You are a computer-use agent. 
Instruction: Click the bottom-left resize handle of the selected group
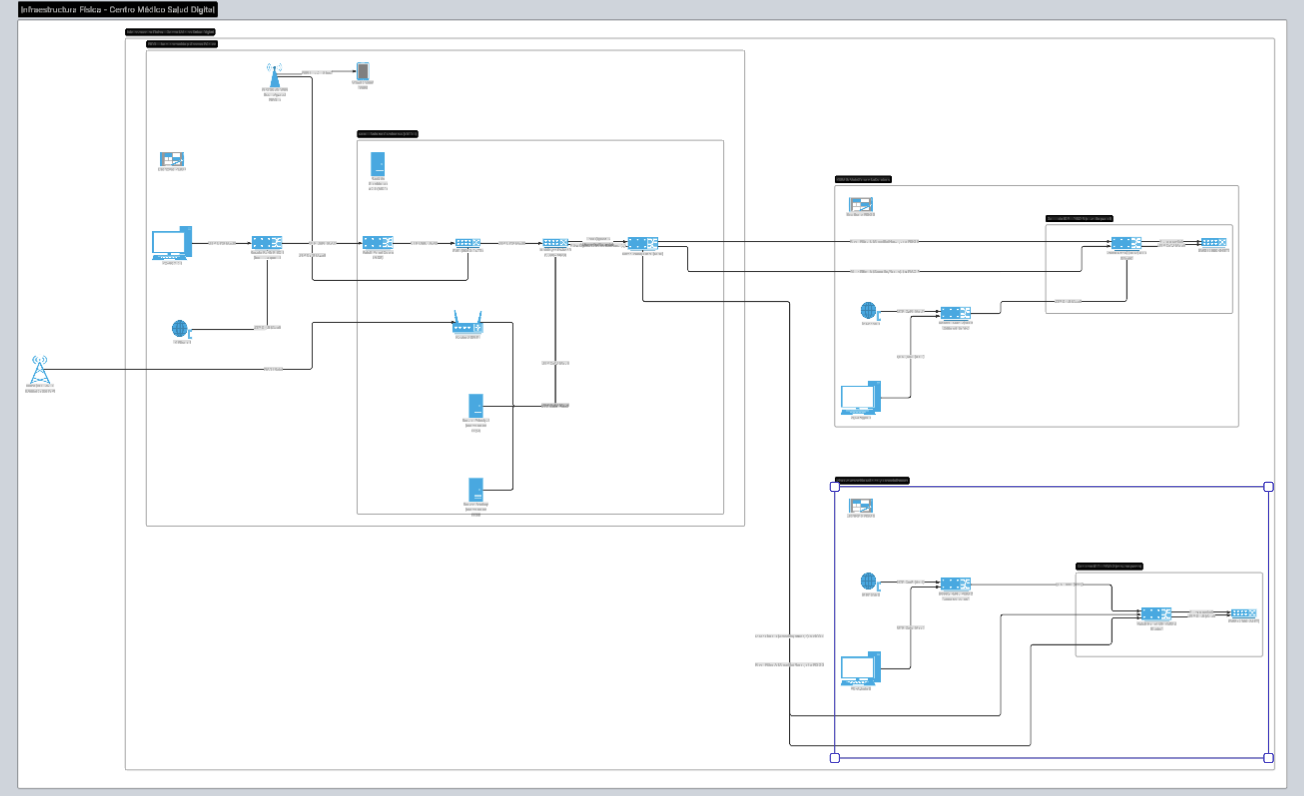[835, 758]
